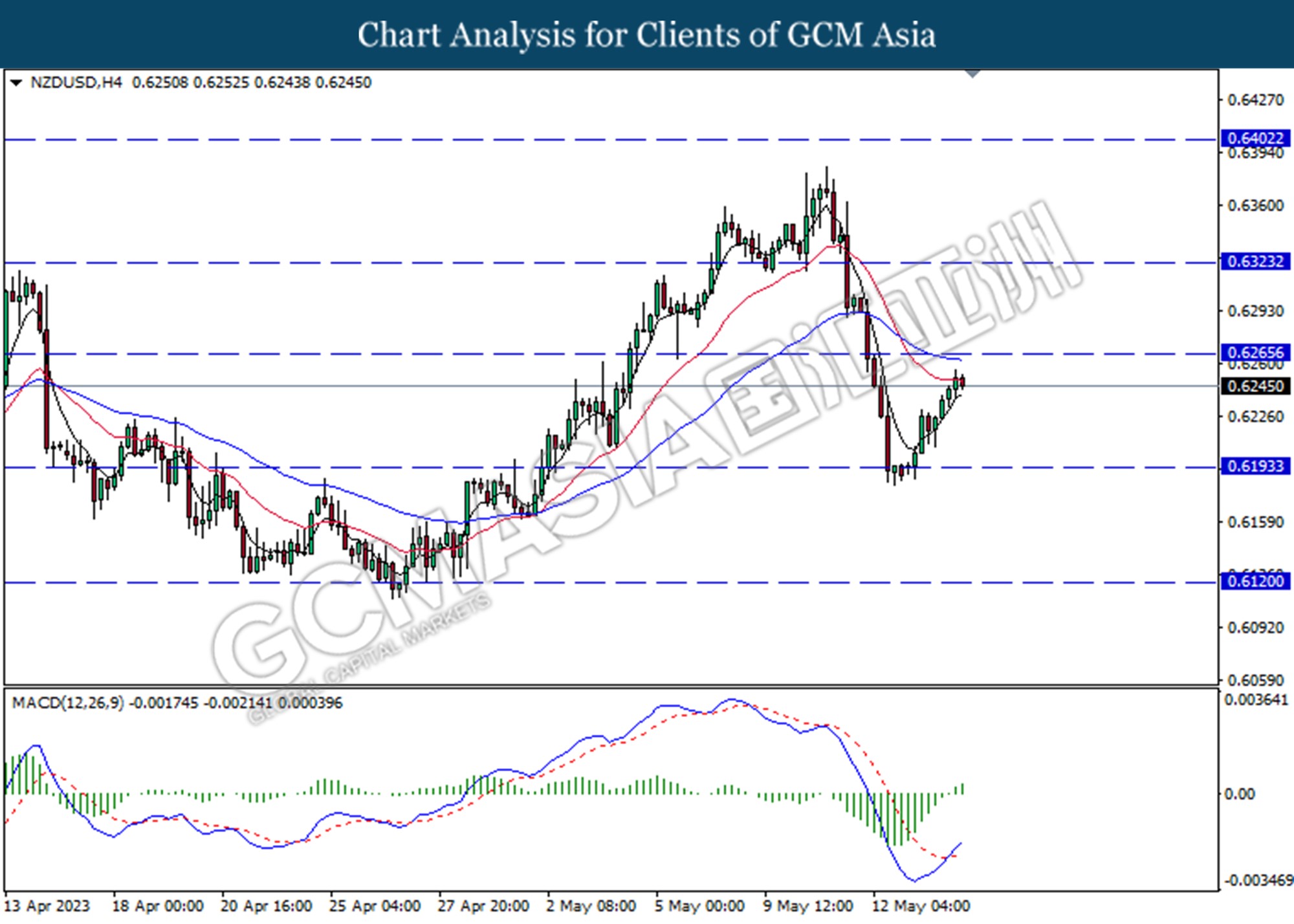
Task: Click the 5 May 00:00 time label
Action: 699,906
